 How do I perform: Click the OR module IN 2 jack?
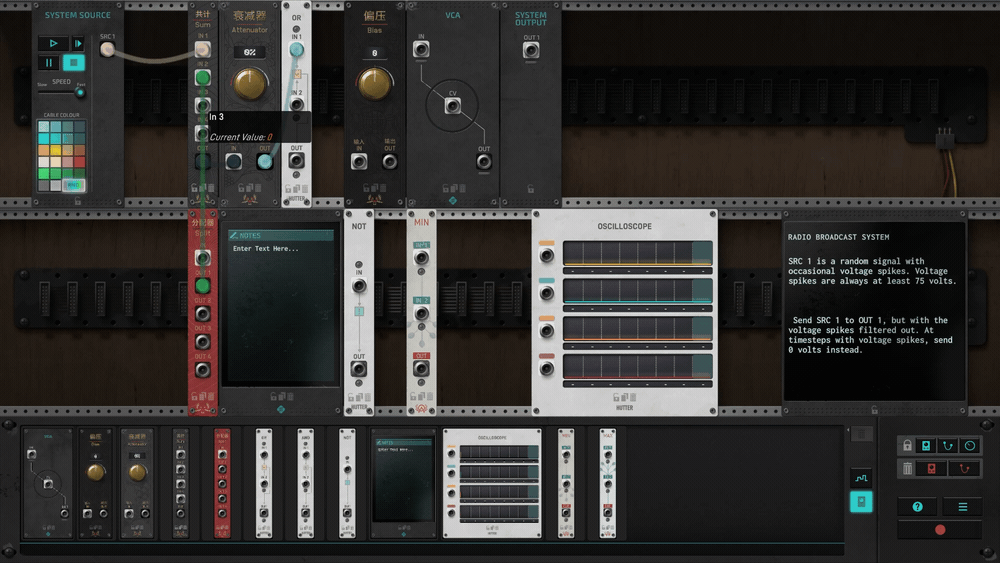[297, 105]
